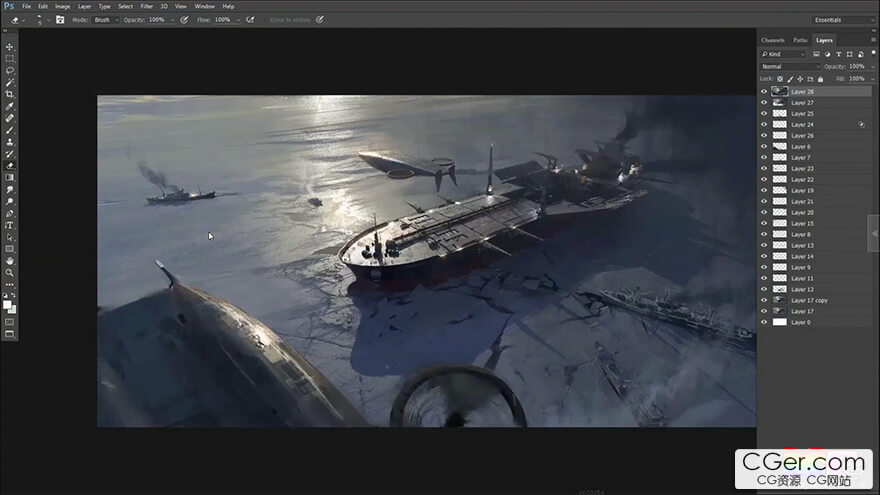The width and height of the screenshot is (880, 495).
Task: Lock image pixels with brush icon
Action: coord(790,79)
